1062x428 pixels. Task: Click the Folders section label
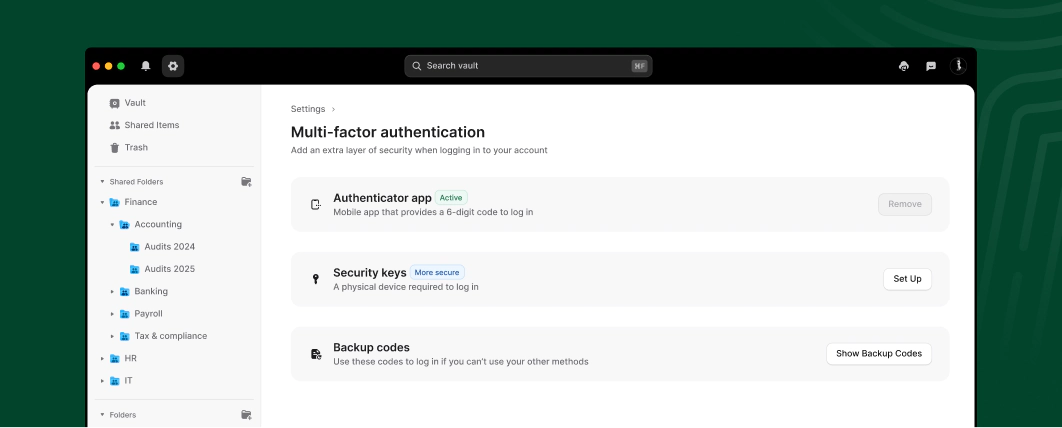pos(123,414)
